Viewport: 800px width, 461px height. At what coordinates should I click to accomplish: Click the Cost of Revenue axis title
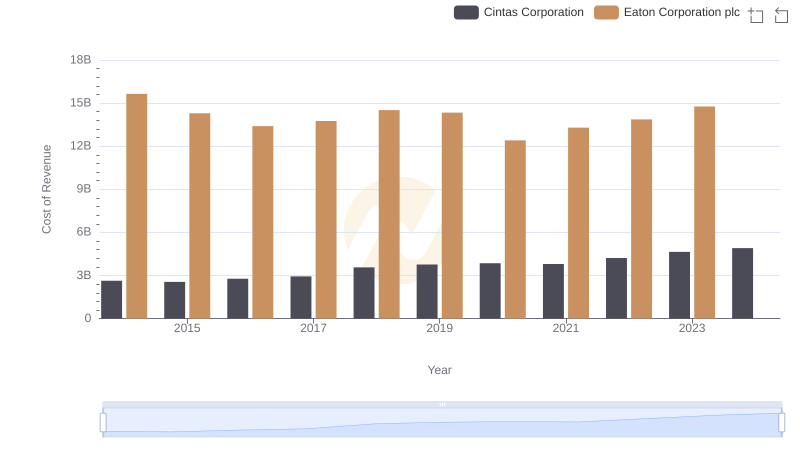(x=46, y=189)
